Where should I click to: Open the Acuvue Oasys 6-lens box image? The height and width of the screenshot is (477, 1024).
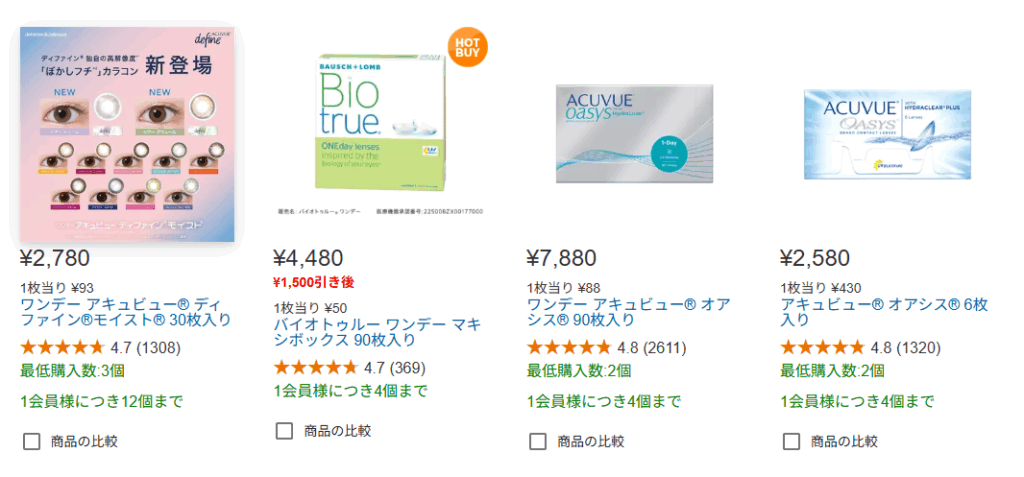[x=887, y=133]
